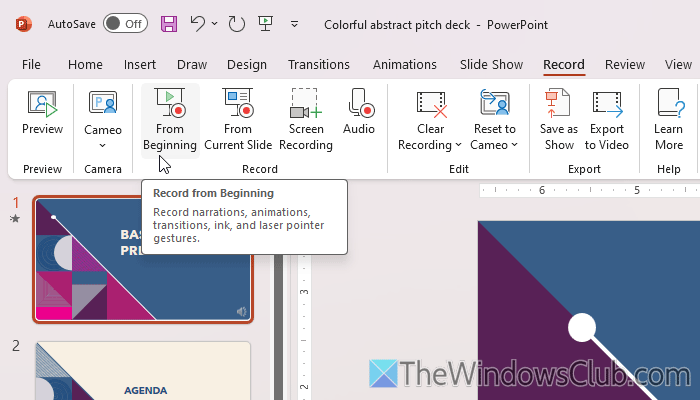
Task: Toggle the AutoSave switch
Action: [x=125, y=23]
